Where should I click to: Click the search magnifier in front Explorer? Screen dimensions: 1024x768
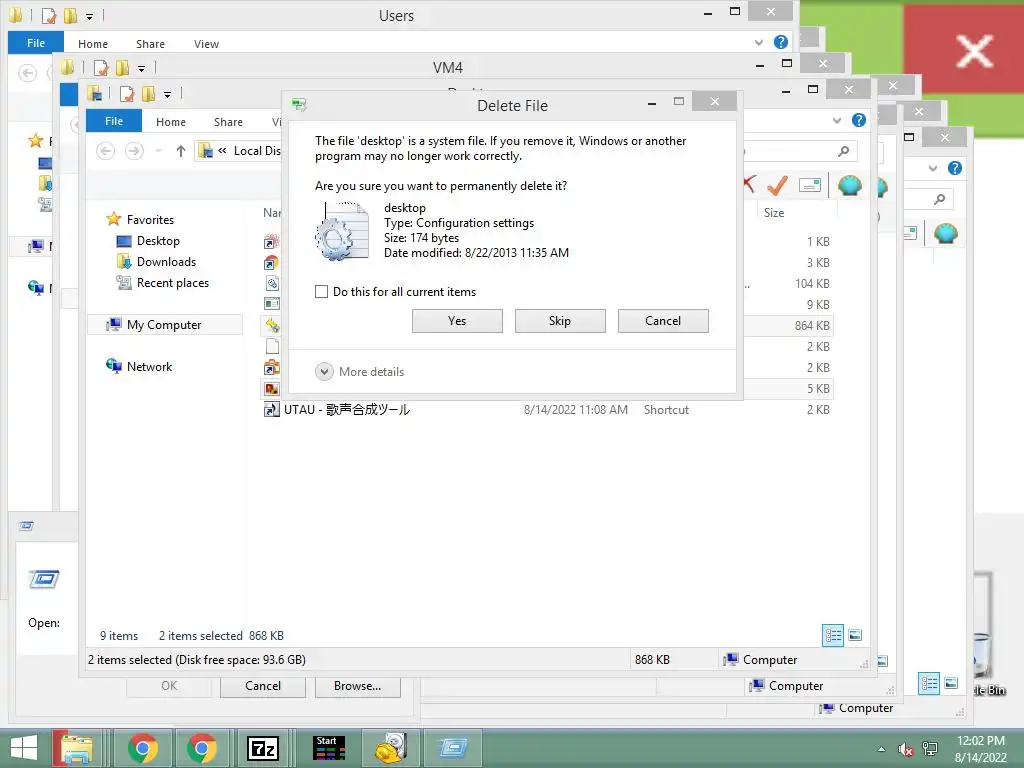click(844, 152)
